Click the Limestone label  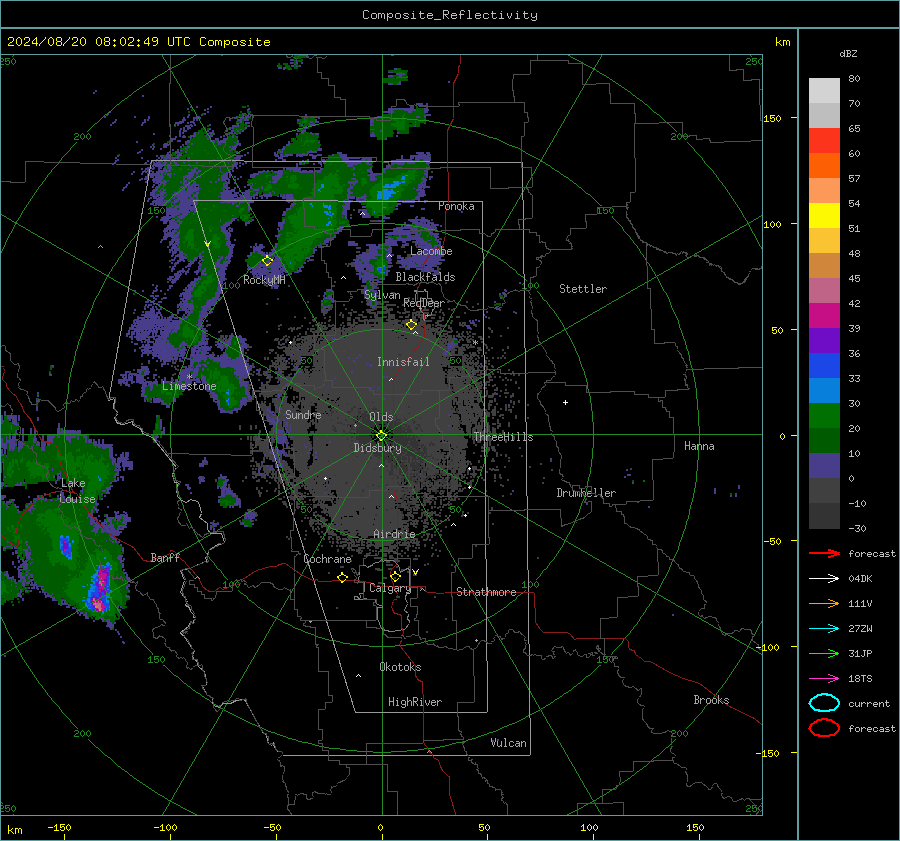(189, 386)
